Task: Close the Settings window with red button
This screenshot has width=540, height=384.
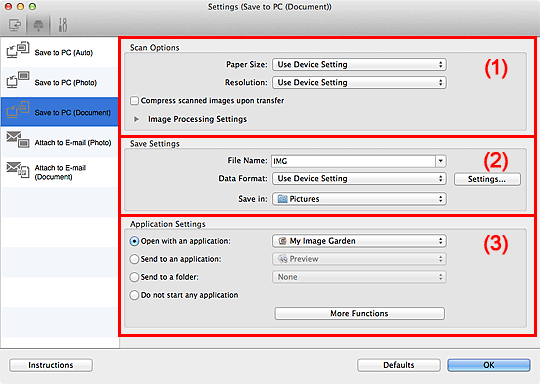Action: [x=9, y=7]
